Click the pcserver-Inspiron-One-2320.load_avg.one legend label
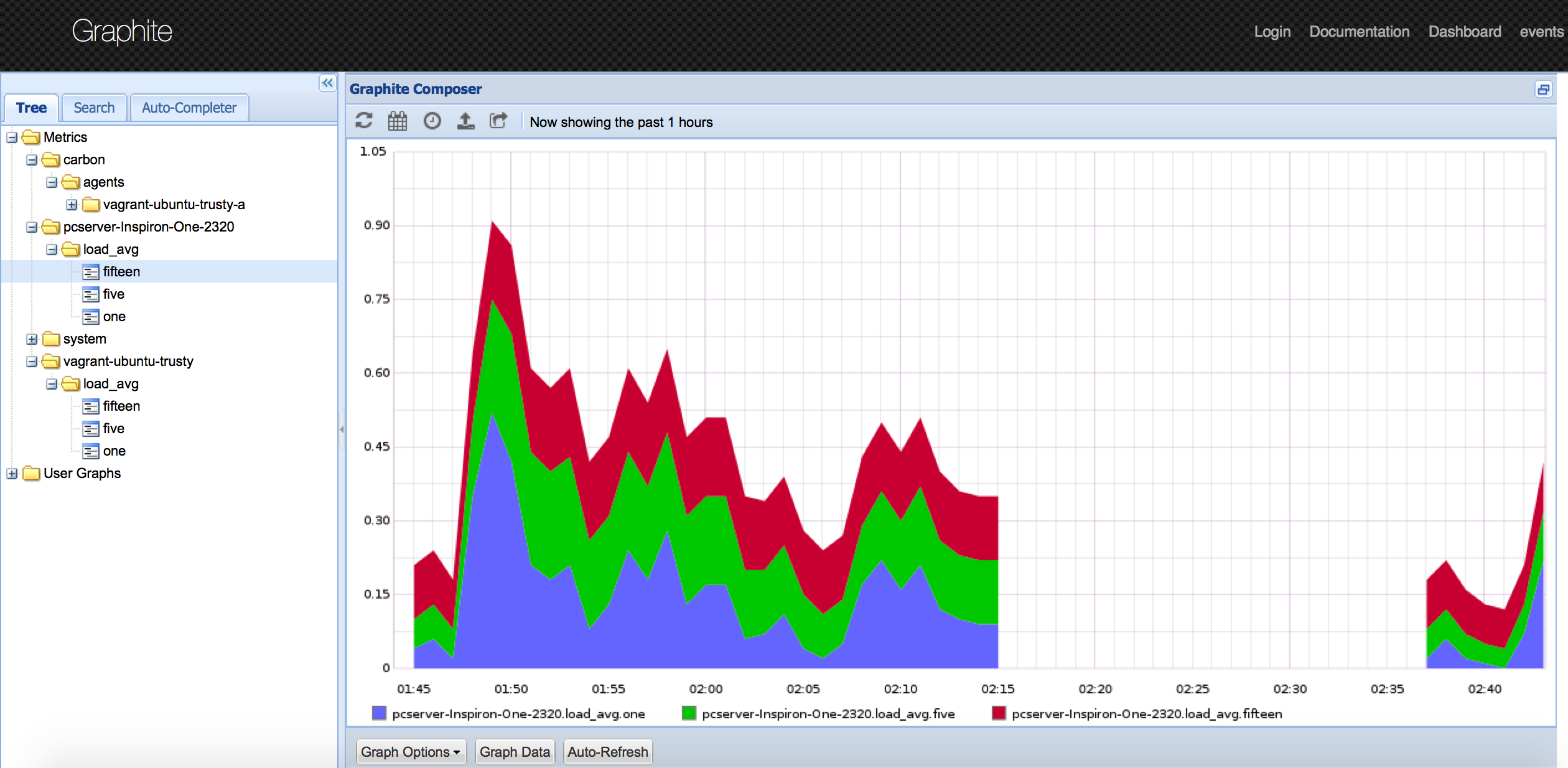 click(x=518, y=714)
